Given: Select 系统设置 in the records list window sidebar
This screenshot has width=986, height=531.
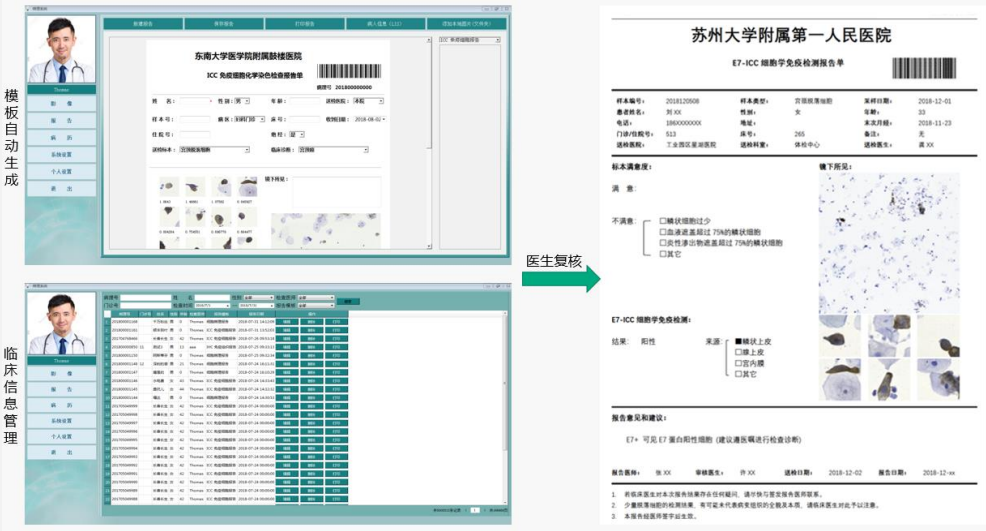Looking at the screenshot, I should point(62,421).
